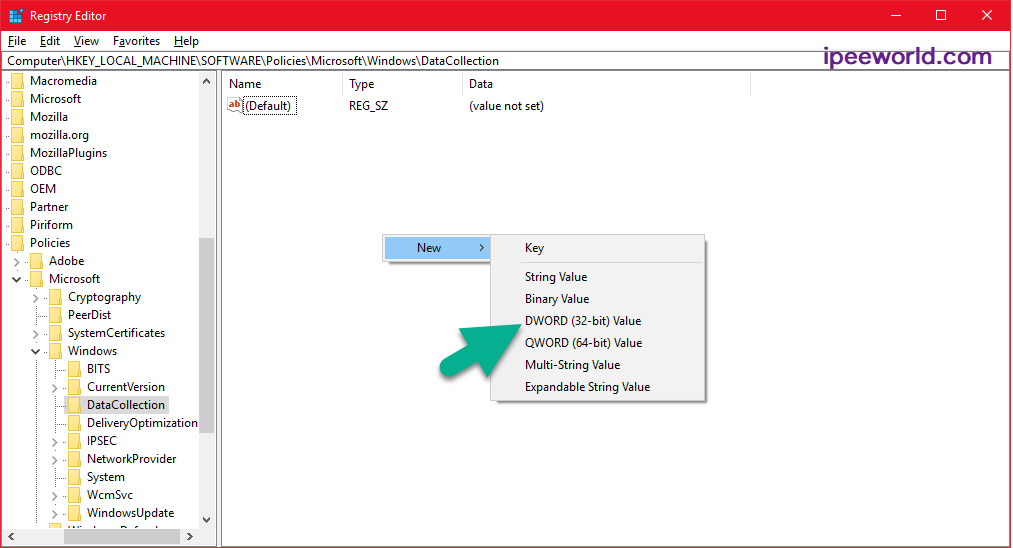Create a new QWORD (64-bit) Value
Image resolution: width=1013 pixels, height=548 pixels.
click(x=597, y=342)
